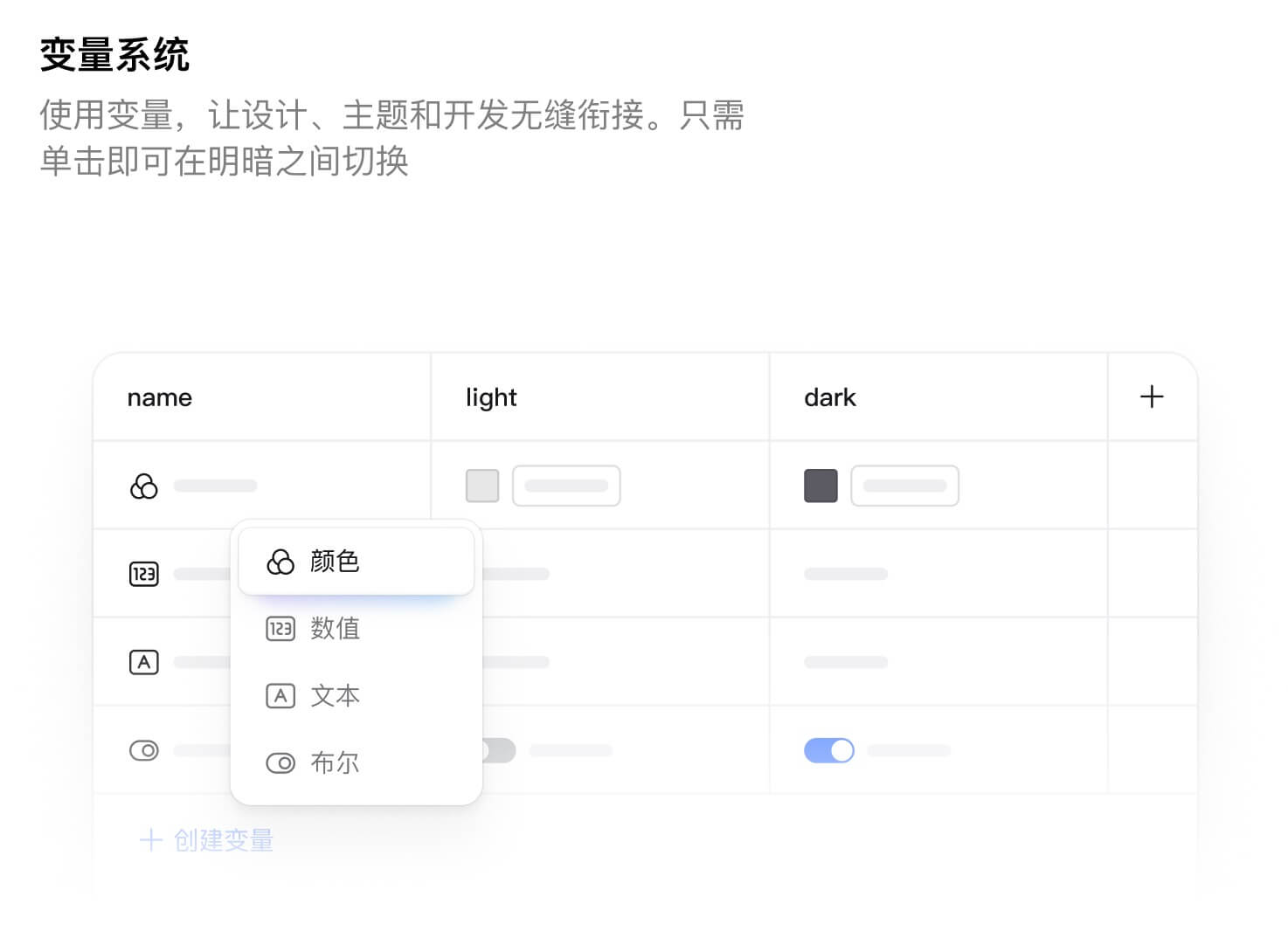Click the dark gray color swatch
Viewport: 1288px width, 931px height.
coord(820,486)
